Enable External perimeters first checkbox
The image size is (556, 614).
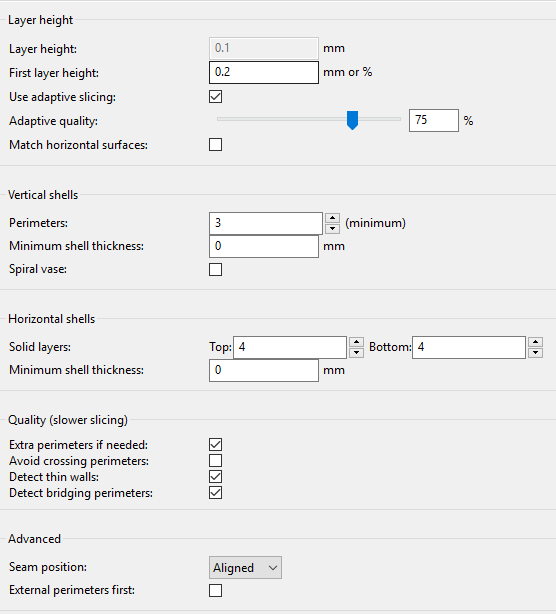215,590
